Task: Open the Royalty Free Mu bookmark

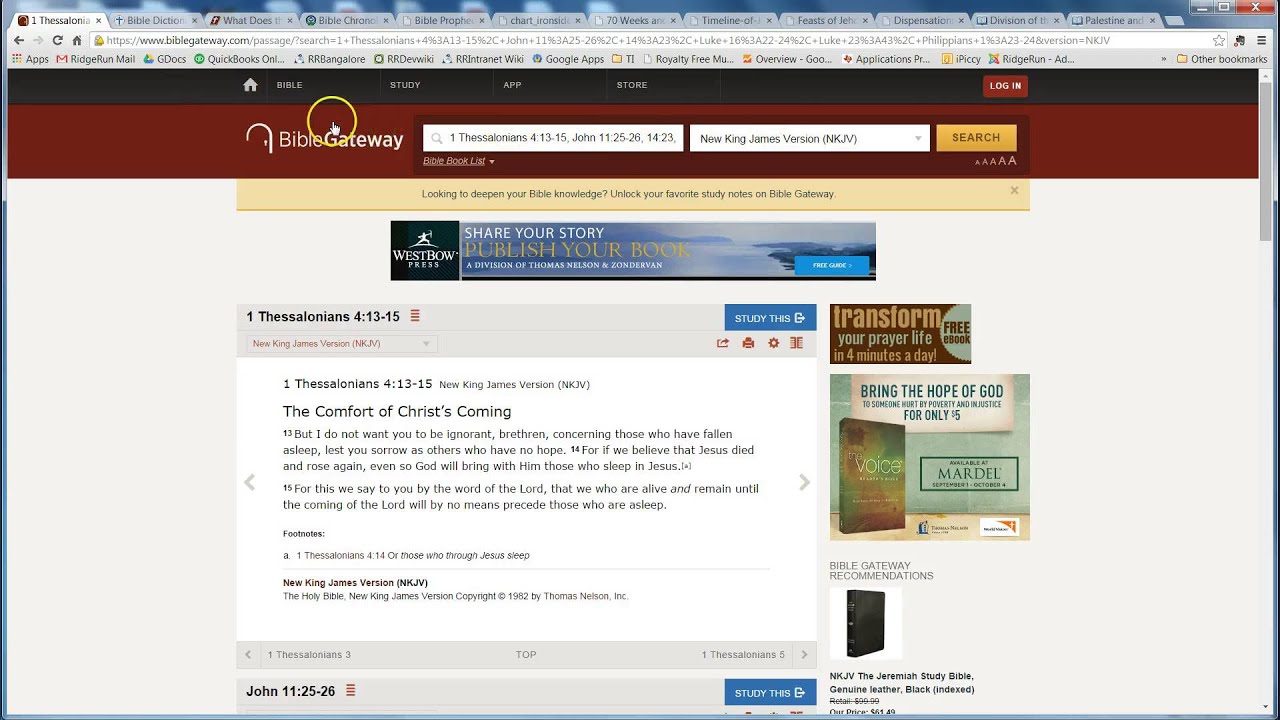Action: coord(687,59)
